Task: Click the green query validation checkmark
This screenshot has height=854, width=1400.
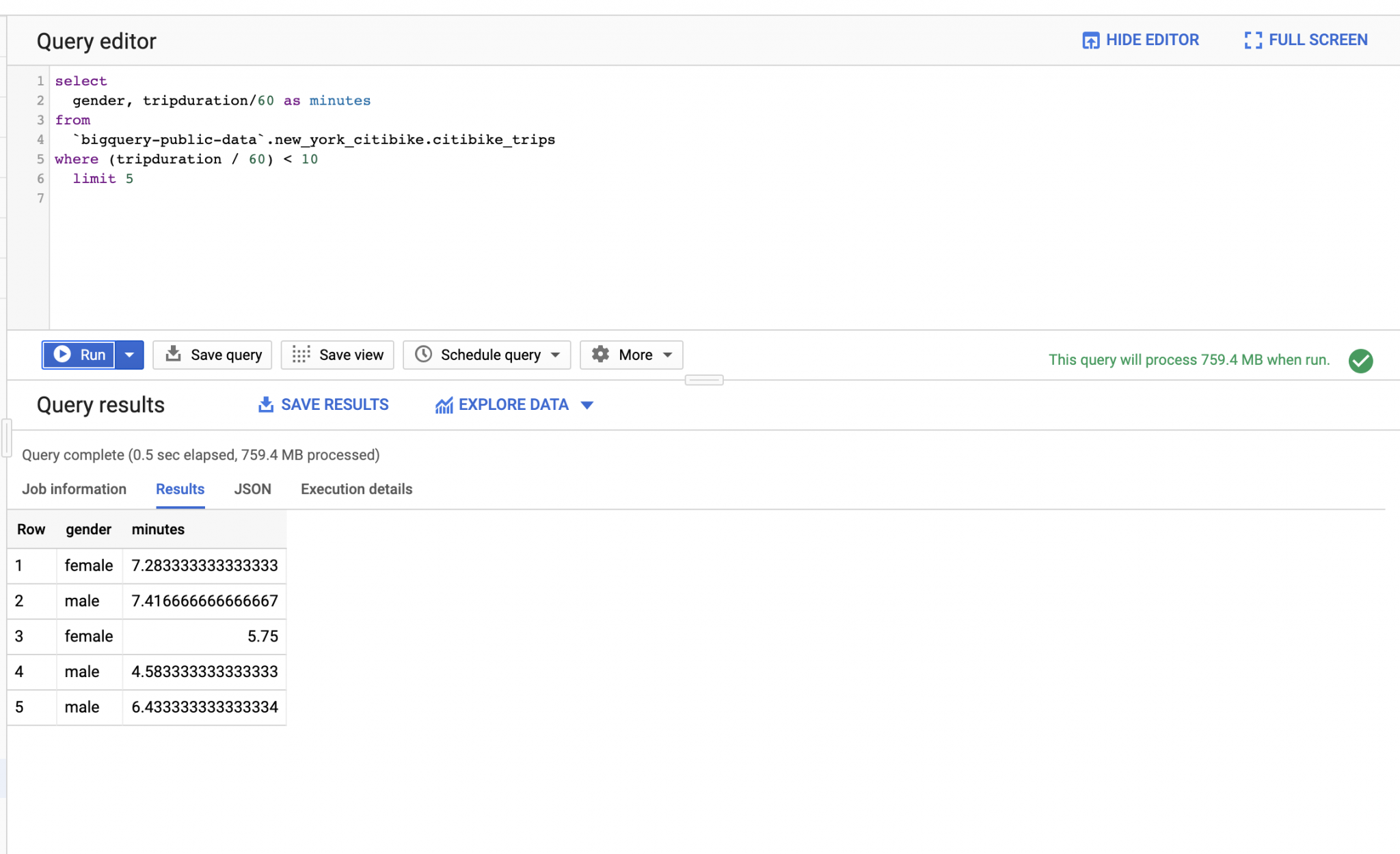Action: pyautogui.click(x=1360, y=360)
